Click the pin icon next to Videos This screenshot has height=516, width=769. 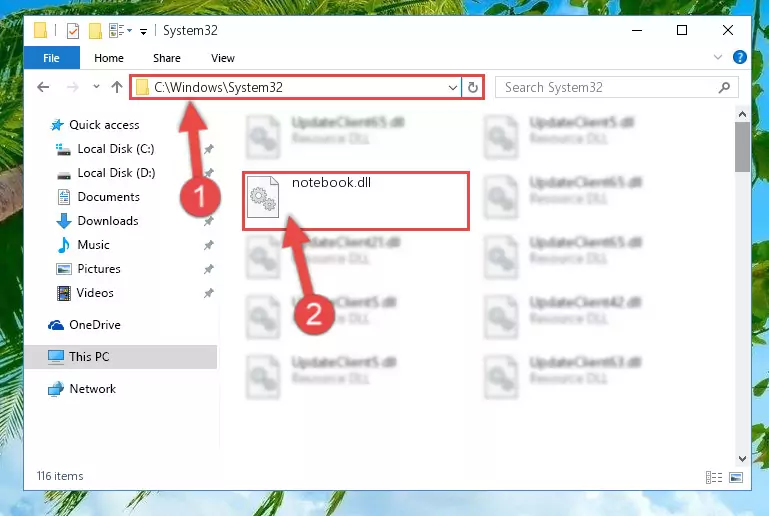point(208,293)
